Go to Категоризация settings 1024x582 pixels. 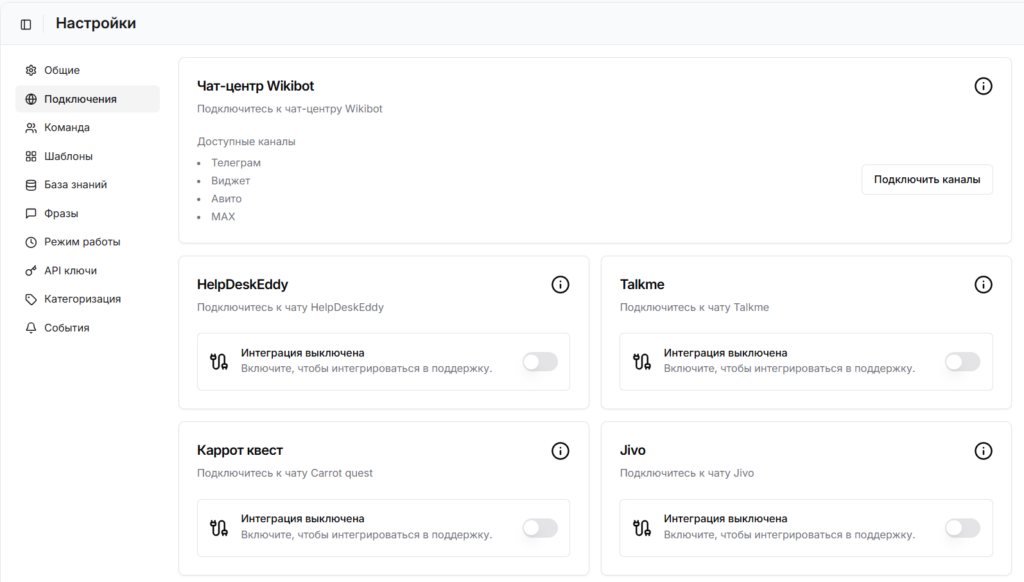(88, 299)
